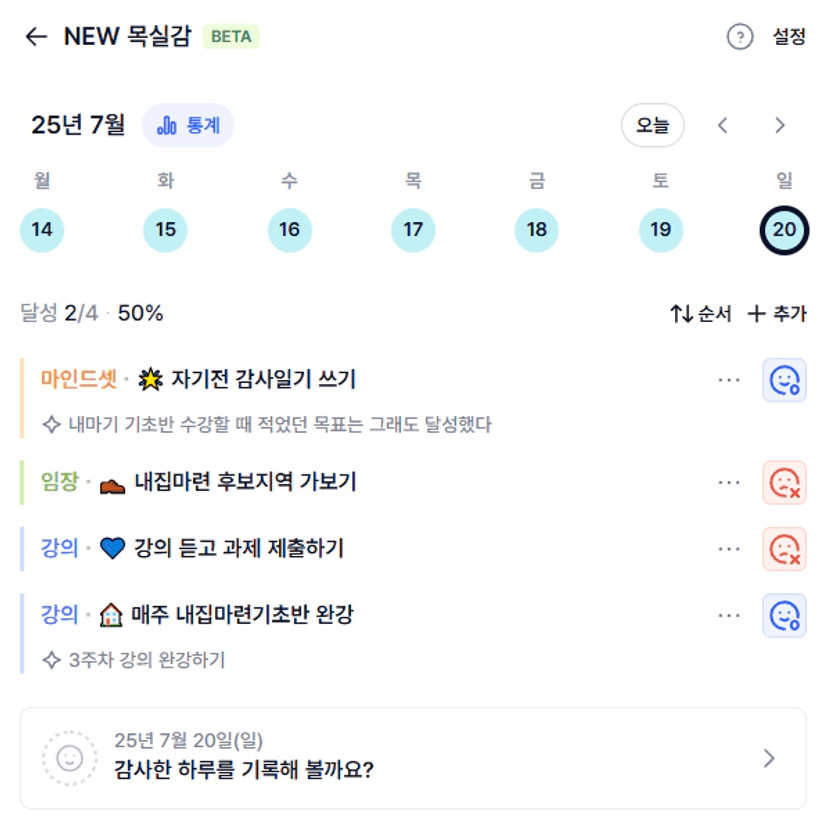Open the help question mark icon
Image resolution: width=827 pixels, height=833 pixels.
click(x=739, y=37)
